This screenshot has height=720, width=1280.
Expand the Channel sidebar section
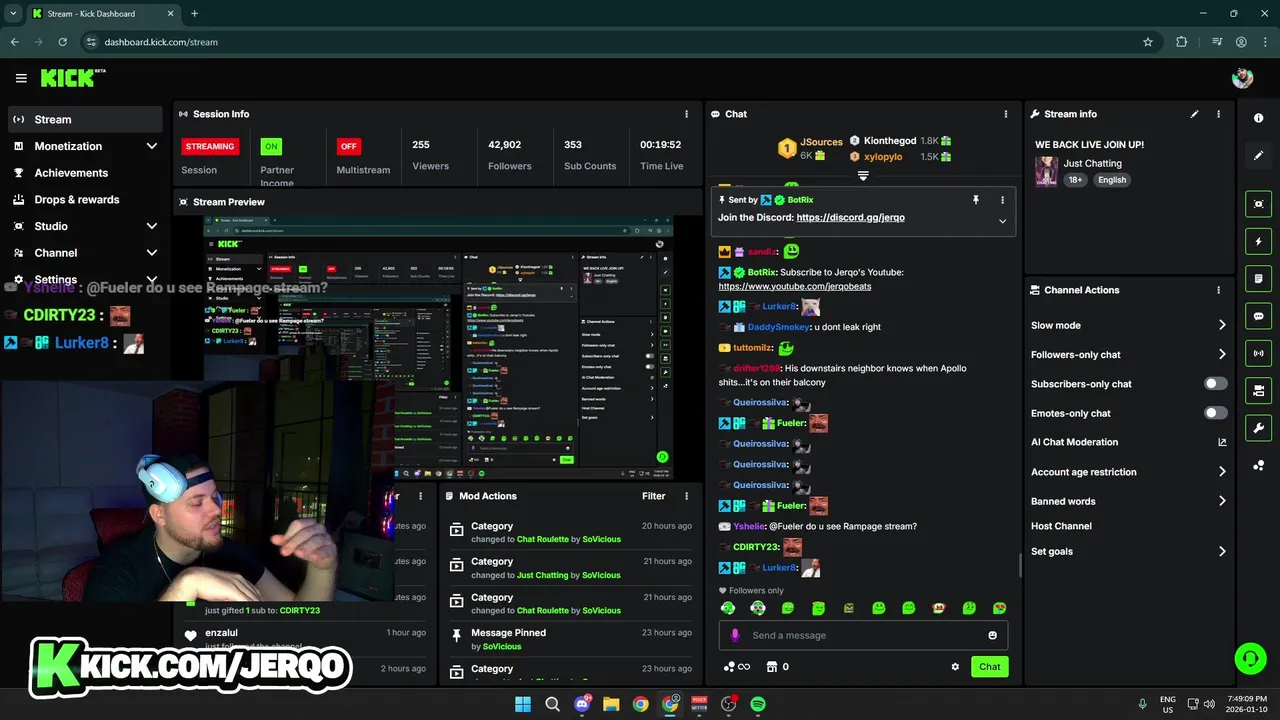click(152, 253)
